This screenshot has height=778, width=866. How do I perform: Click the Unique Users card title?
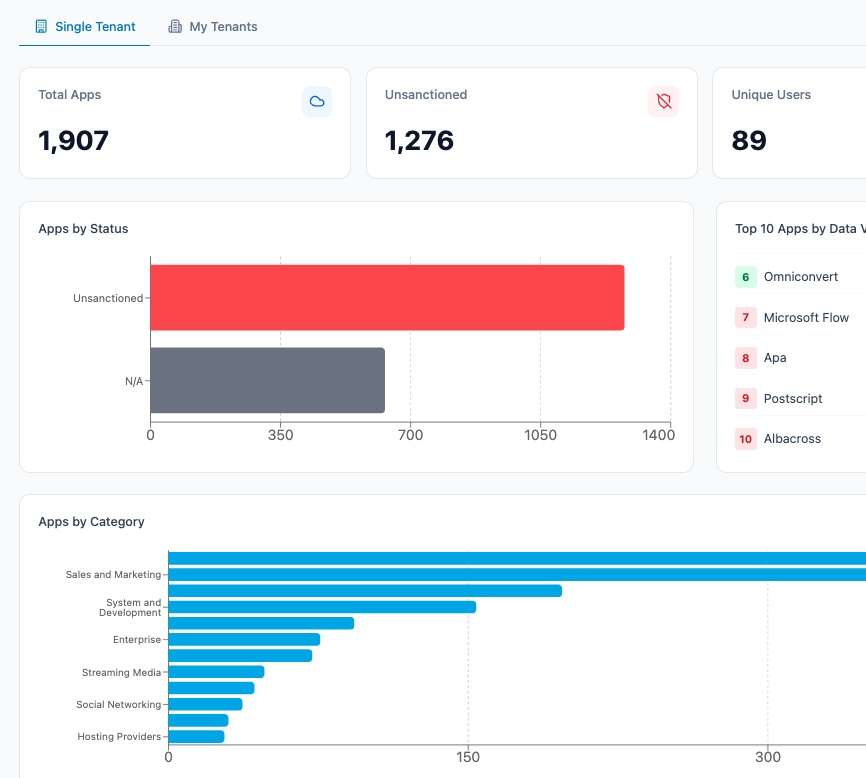pos(771,94)
